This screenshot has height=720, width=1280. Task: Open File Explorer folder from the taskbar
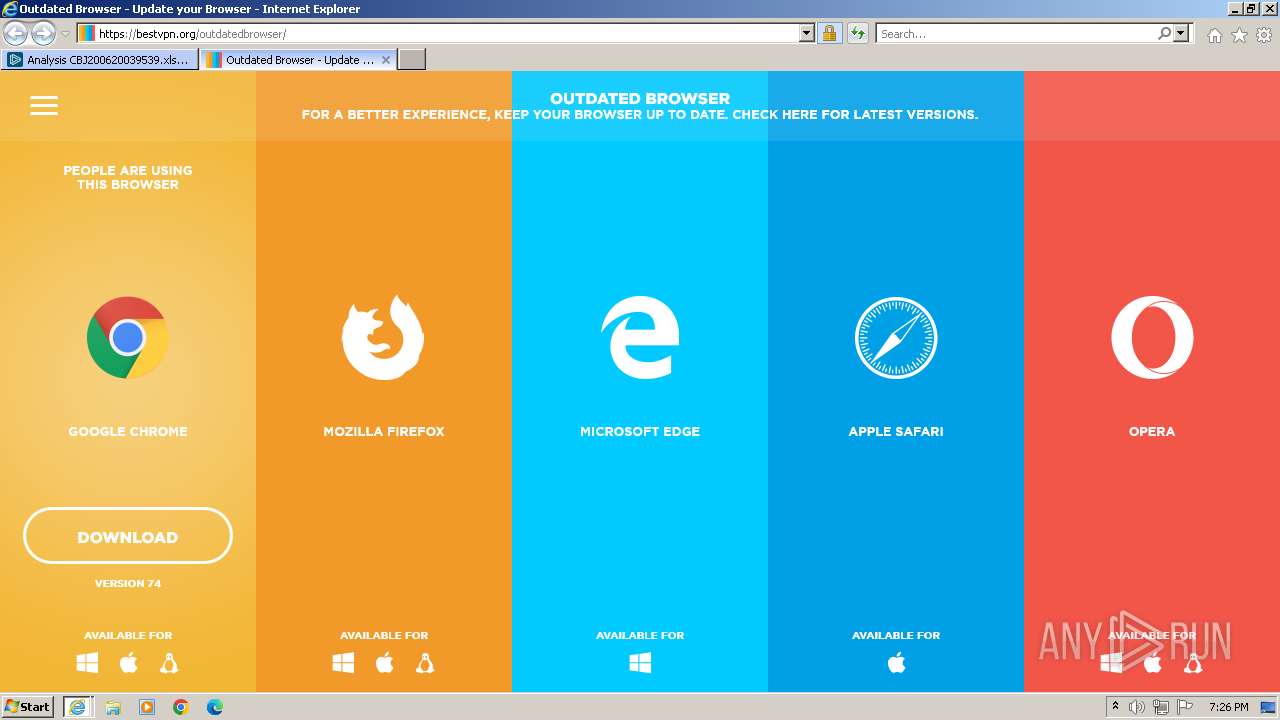[x=113, y=707]
